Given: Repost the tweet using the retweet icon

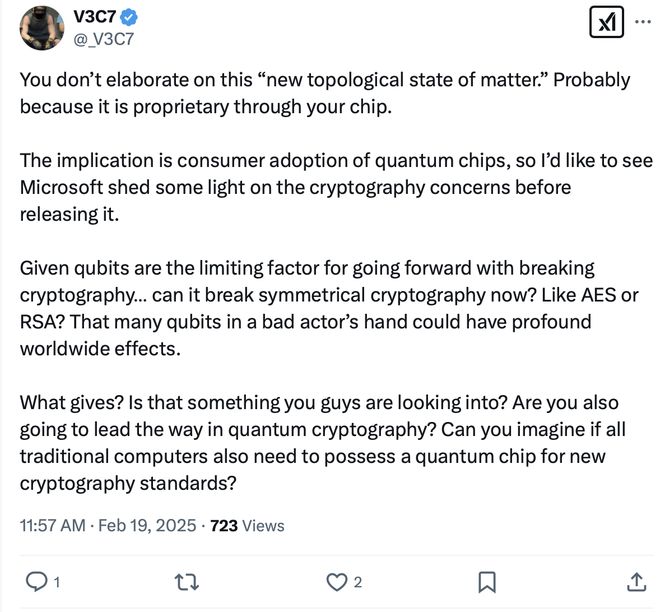Looking at the screenshot, I should tap(185, 581).
